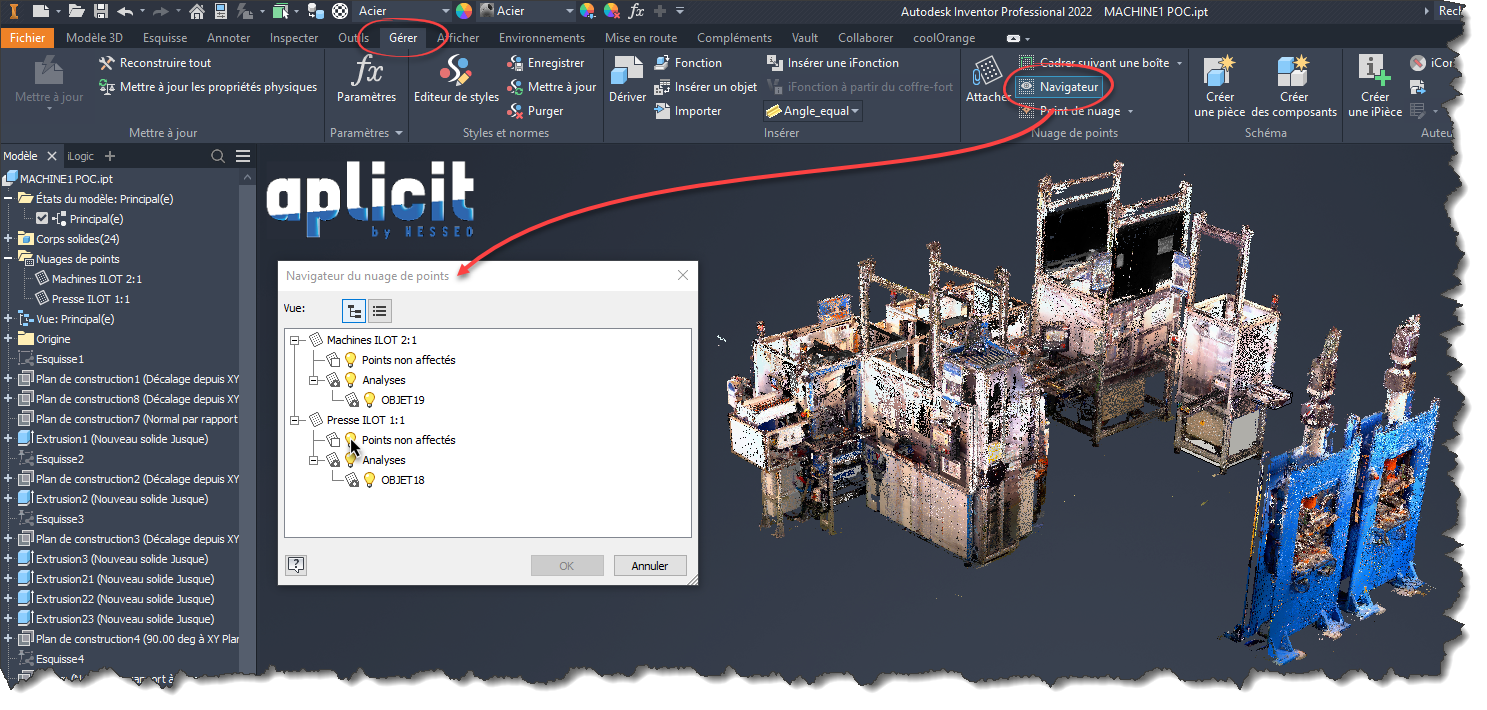Viewport: 1487px width, 710px height.
Task: Collapse Machines ILOT 2:1 tree node
Action: click(x=295, y=340)
